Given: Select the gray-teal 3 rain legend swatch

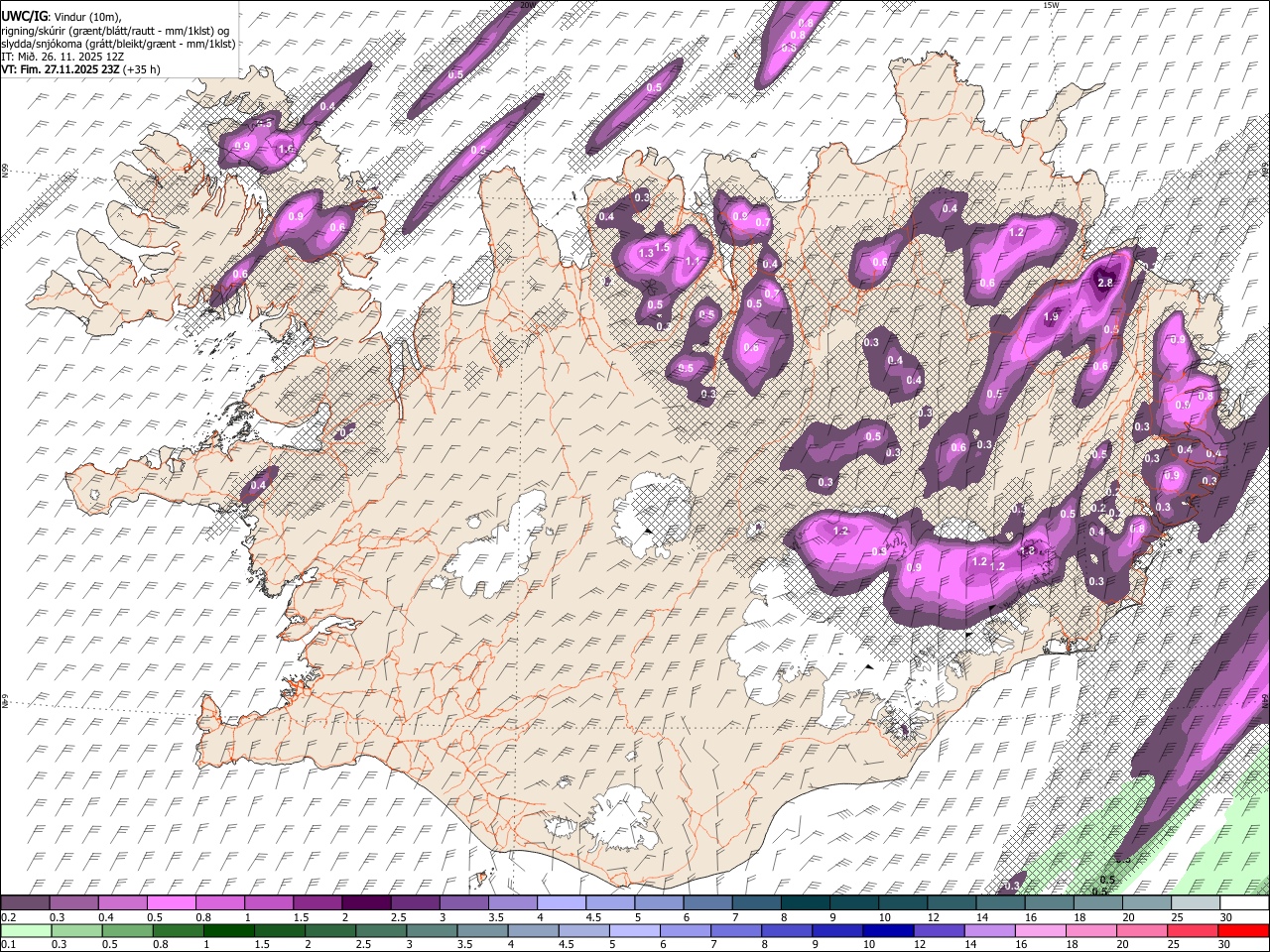Looking at the screenshot, I should [432, 930].
